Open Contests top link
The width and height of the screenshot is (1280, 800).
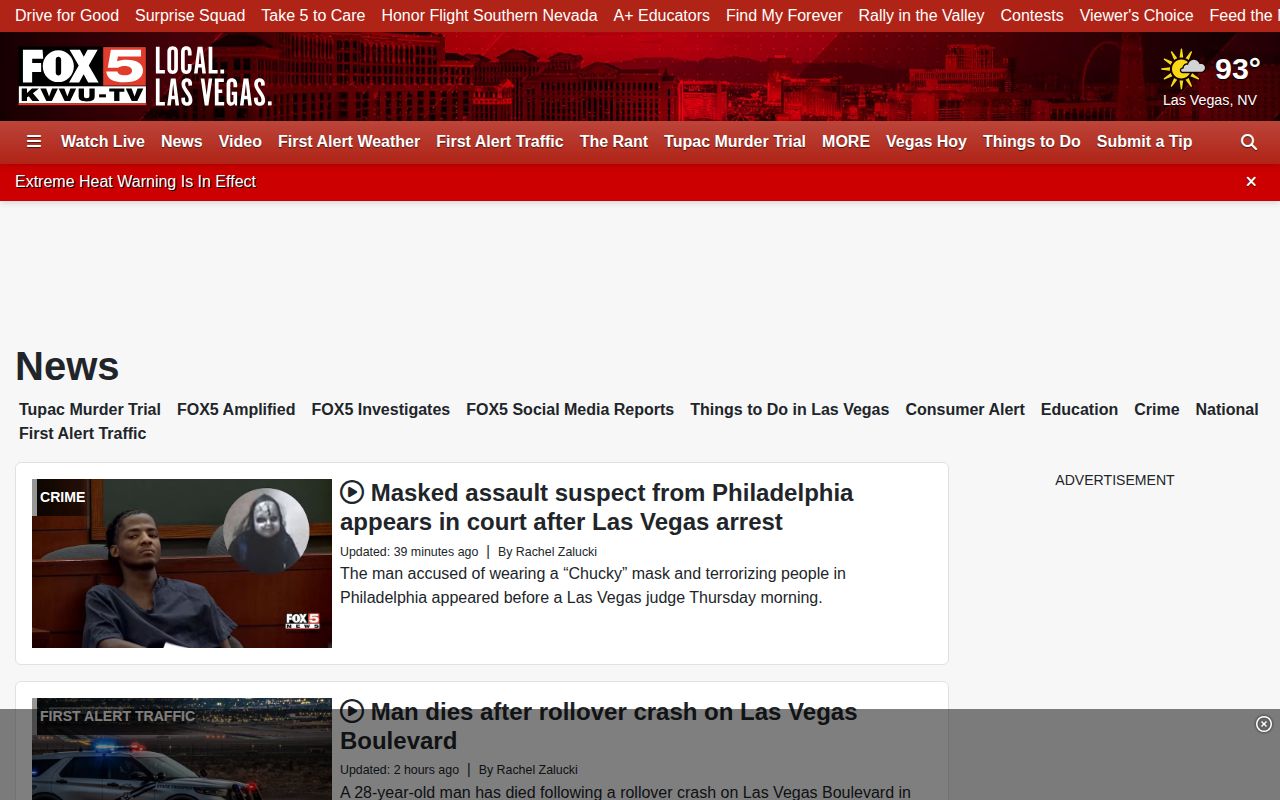[x=1032, y=16]
